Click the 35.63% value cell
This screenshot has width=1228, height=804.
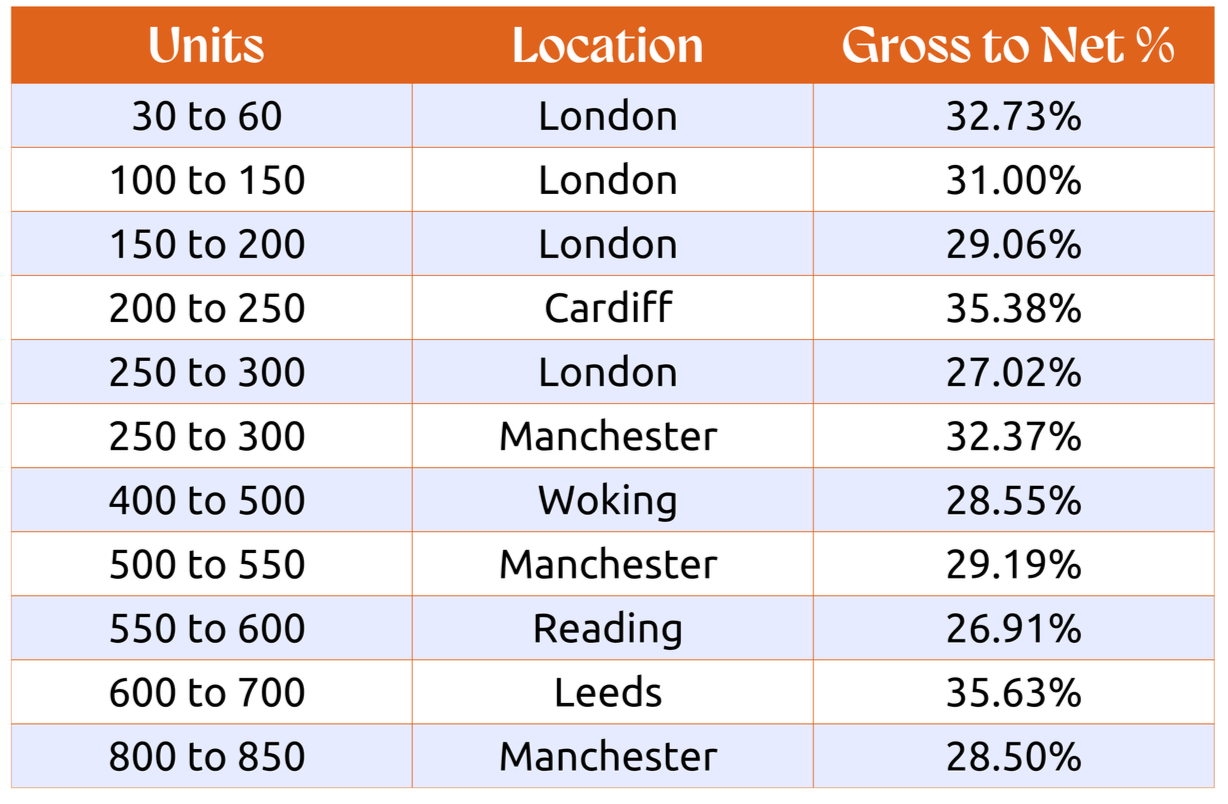point(1014,692)
